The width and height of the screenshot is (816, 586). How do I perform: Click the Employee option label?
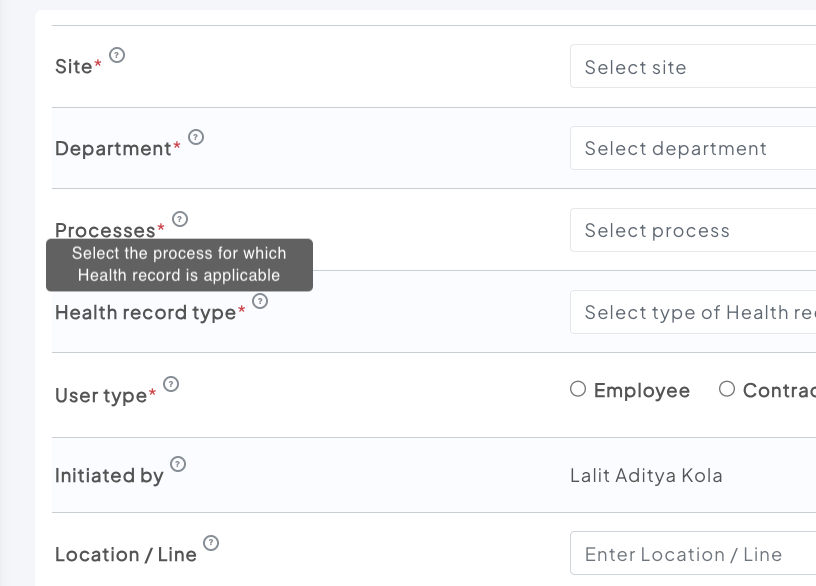click(642, 391)
